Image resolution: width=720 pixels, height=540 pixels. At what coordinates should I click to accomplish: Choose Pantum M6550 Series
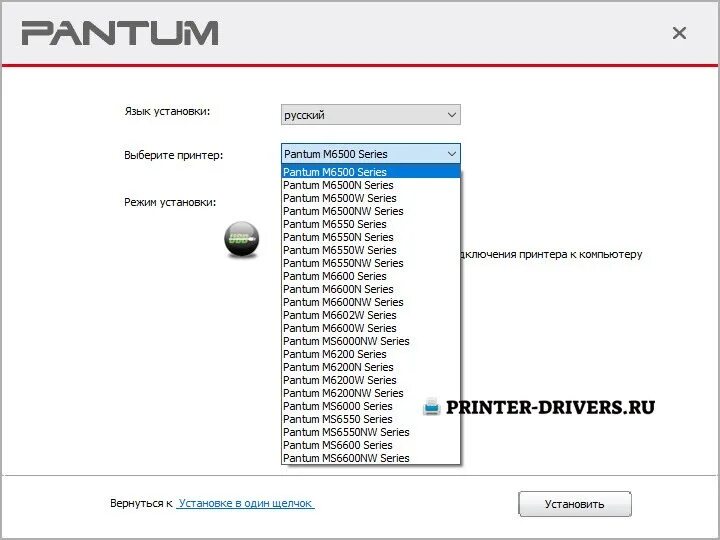[x=371, y=224]
